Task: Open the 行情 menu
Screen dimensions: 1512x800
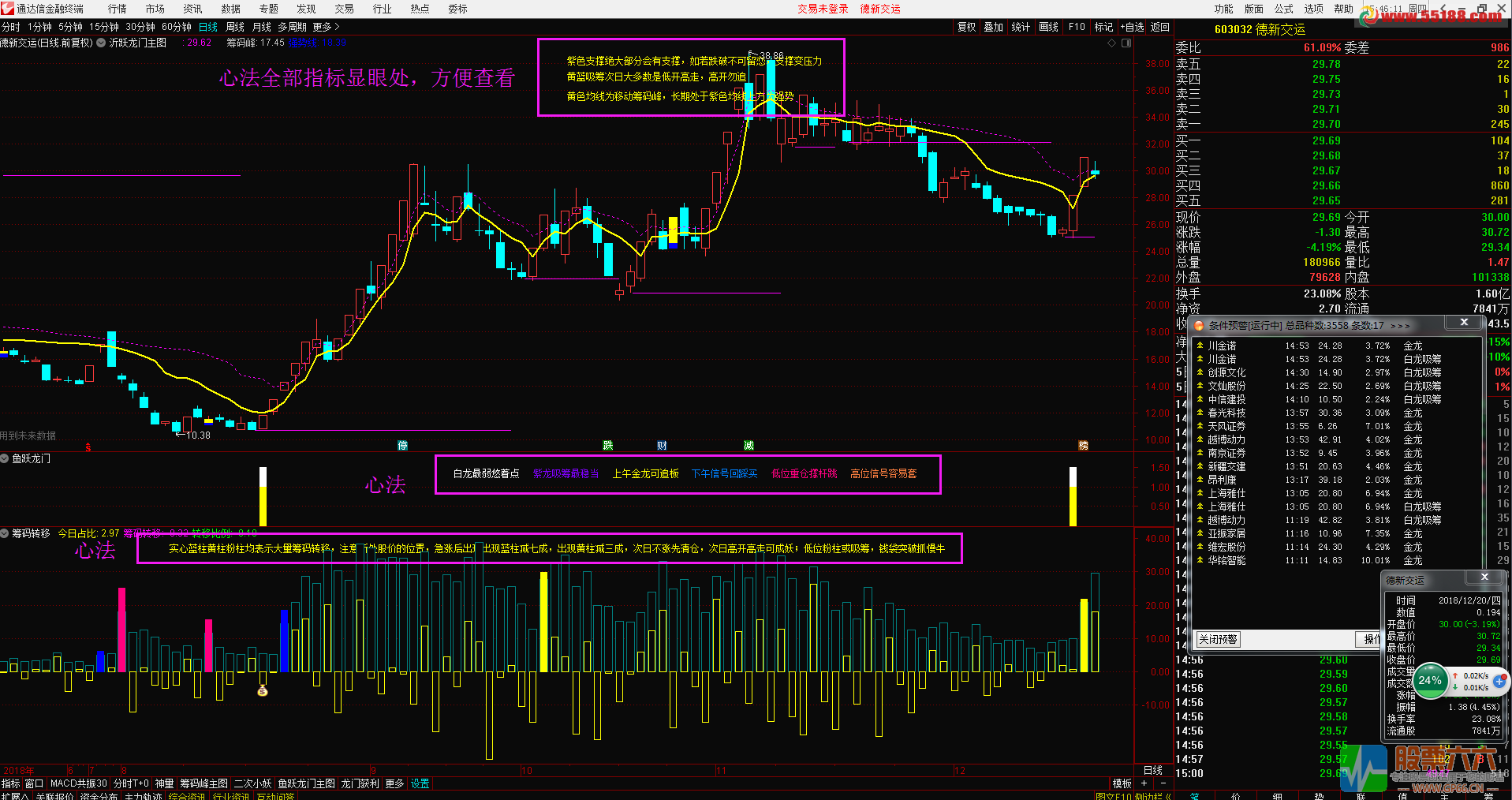Action: (x=118, y=9)
